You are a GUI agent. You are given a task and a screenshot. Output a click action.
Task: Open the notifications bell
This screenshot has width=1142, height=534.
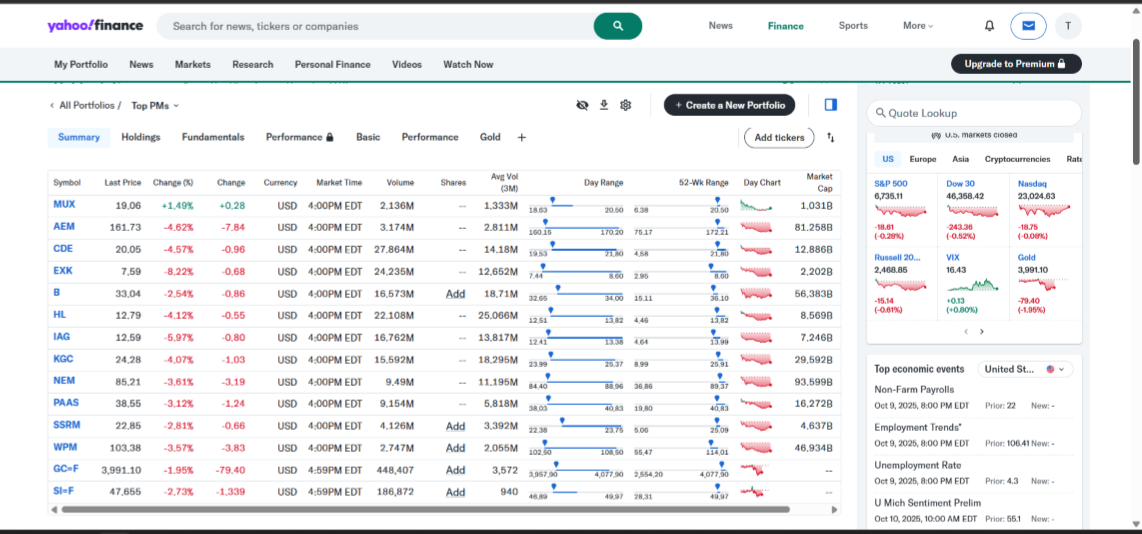[989, 26]
